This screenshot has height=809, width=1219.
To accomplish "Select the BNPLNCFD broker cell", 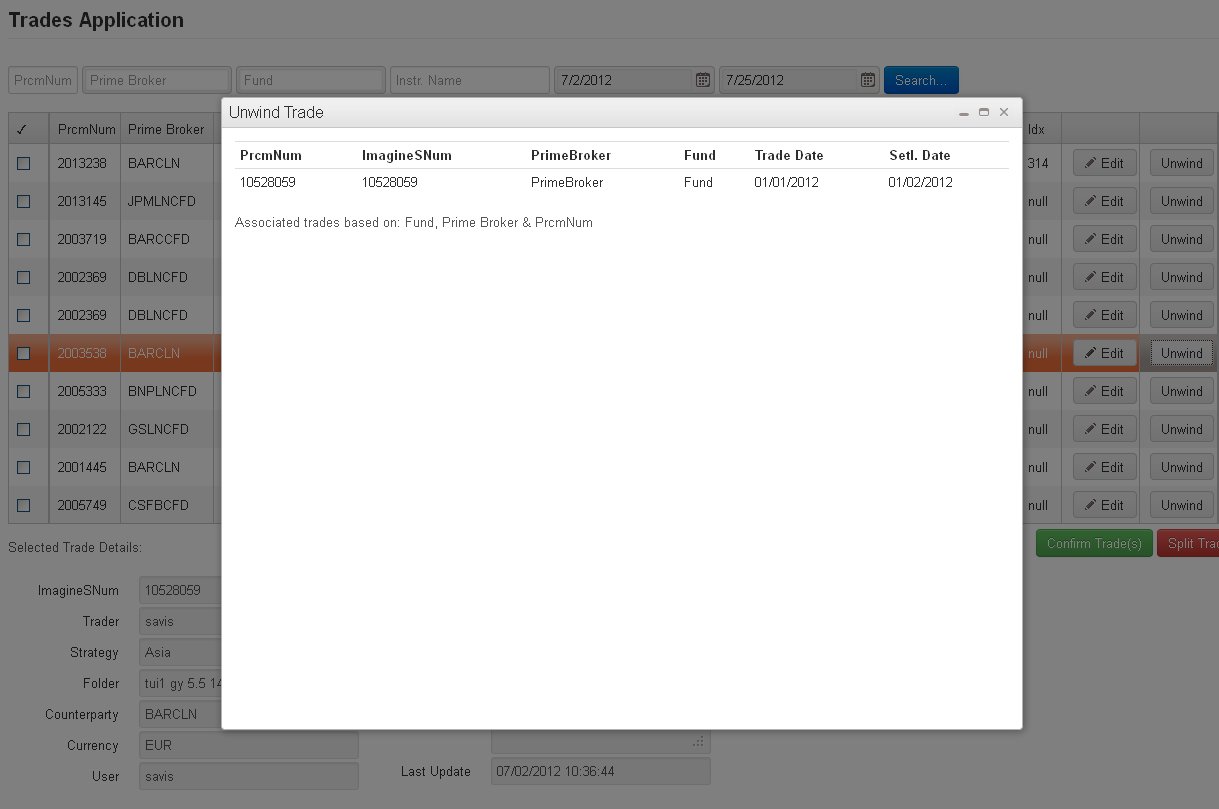I will [x=166, y=391].
